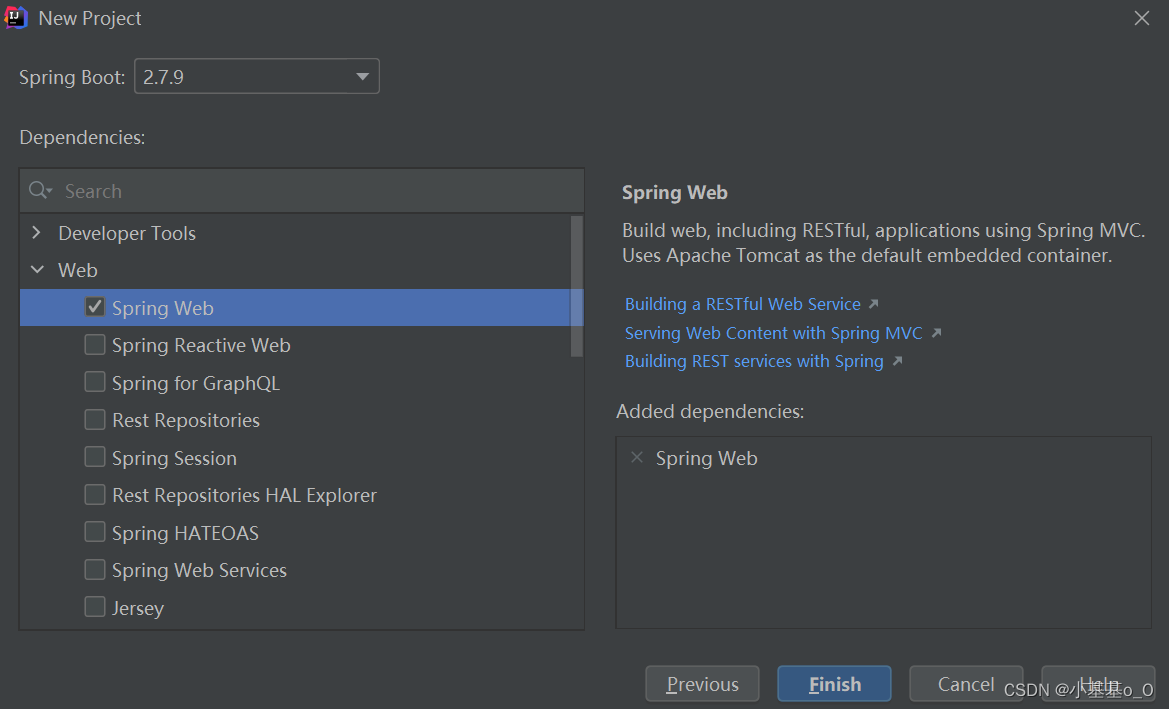Open Building a RESTful Web Service link
This screenshot has width=1169, height=709.
point(743,304)
